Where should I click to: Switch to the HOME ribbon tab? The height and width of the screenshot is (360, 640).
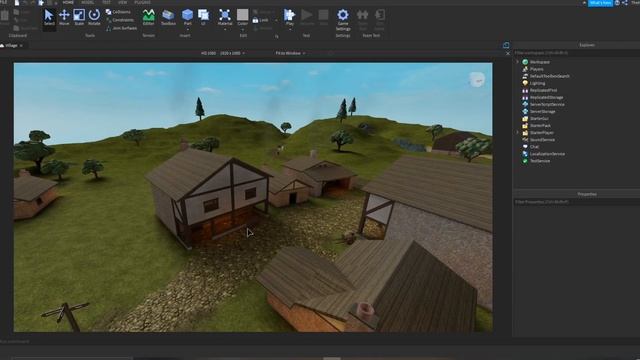click(68, 2)
